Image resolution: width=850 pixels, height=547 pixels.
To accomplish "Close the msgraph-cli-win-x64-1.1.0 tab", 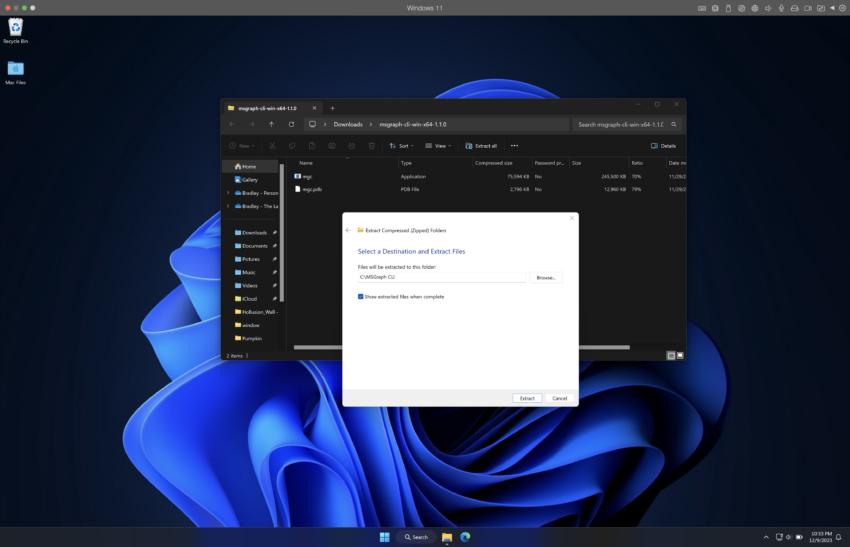I will tap(314, 108).
